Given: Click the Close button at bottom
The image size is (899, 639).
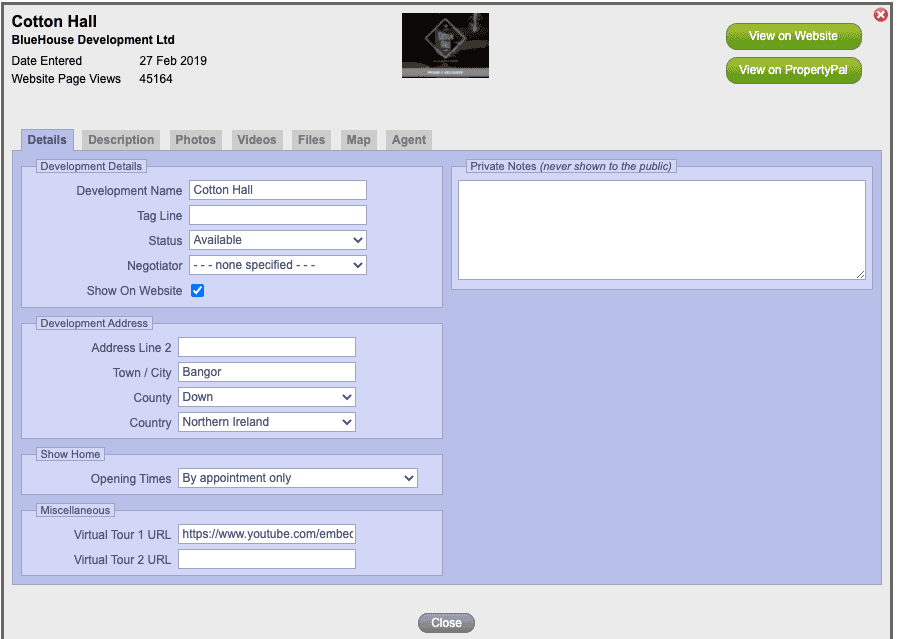Looking at the screenshot, I should click(446, 623).
